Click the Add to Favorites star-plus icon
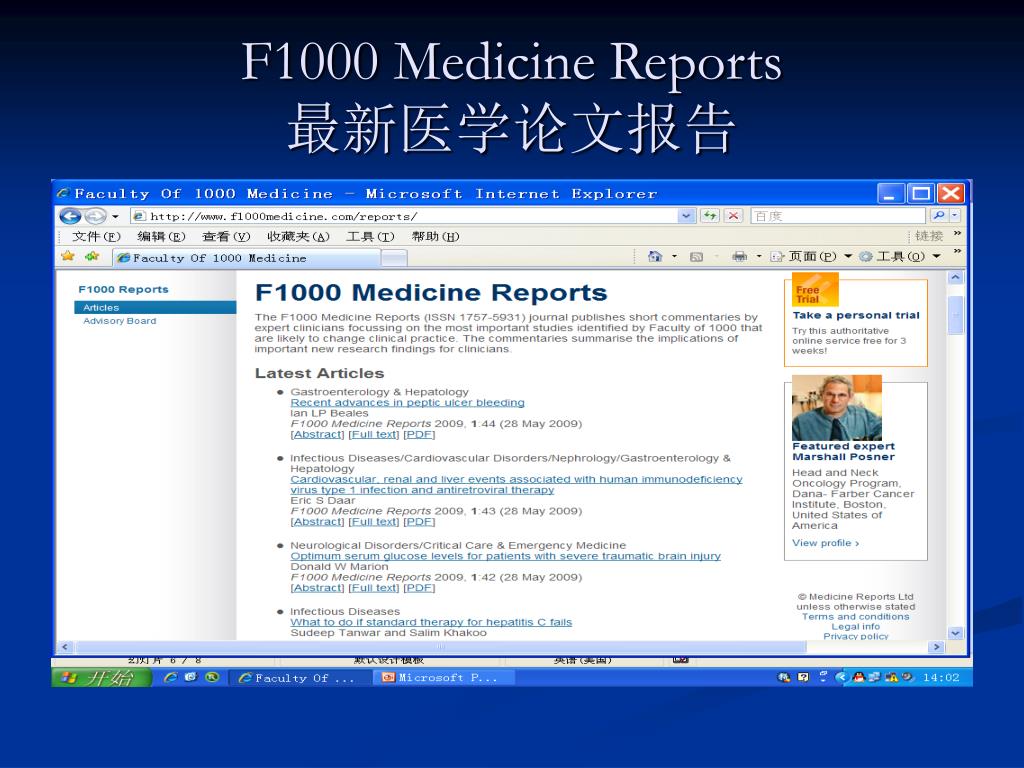Screen dimensions: 1024x768 tap(92, 256)
